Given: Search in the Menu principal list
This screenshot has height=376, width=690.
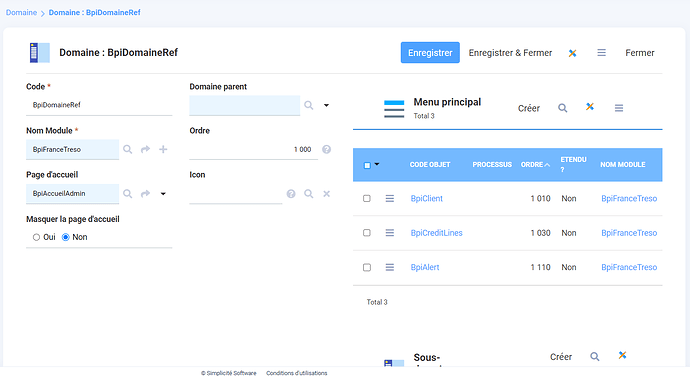Looking at the screenshot, I should pos(562,108).
